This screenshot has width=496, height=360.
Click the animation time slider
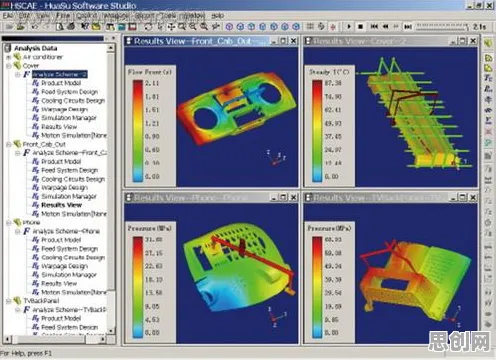[442, 27]
